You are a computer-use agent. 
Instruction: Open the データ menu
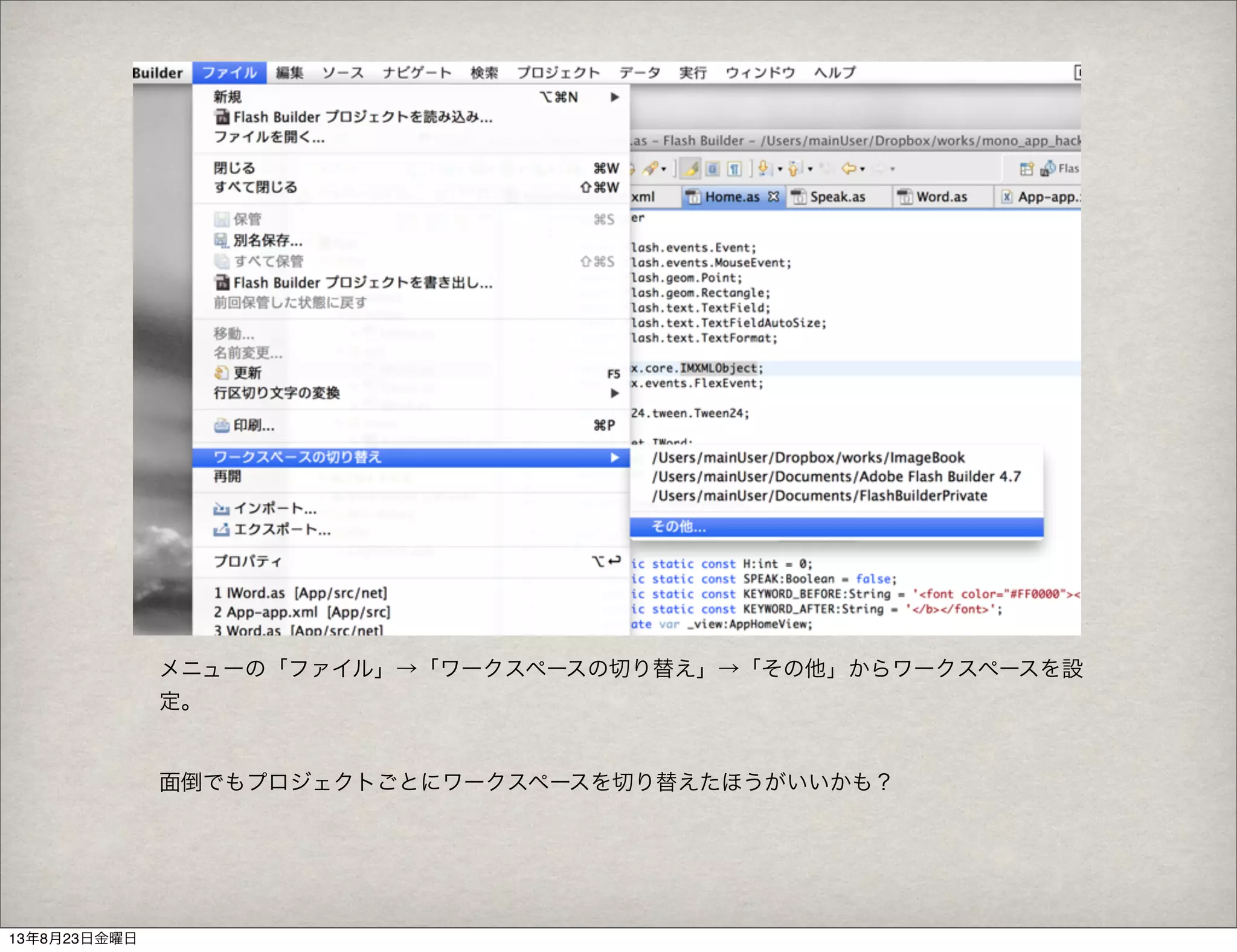click(x=639, y=72)
